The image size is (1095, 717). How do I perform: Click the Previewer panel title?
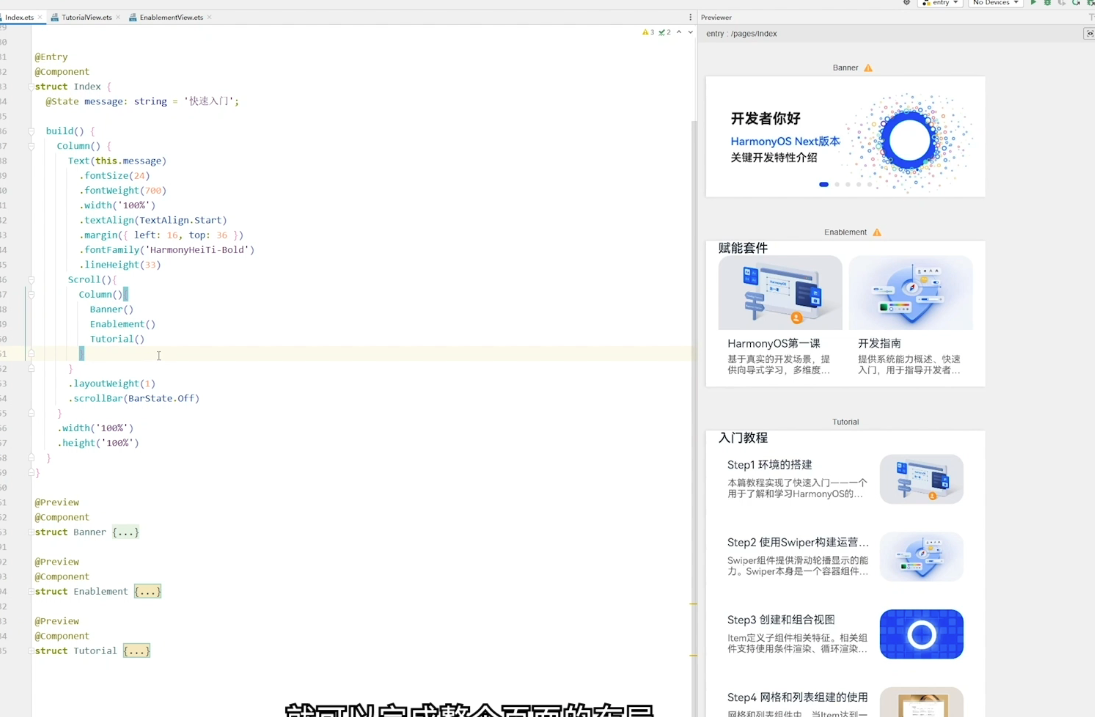tap(716, 17)
